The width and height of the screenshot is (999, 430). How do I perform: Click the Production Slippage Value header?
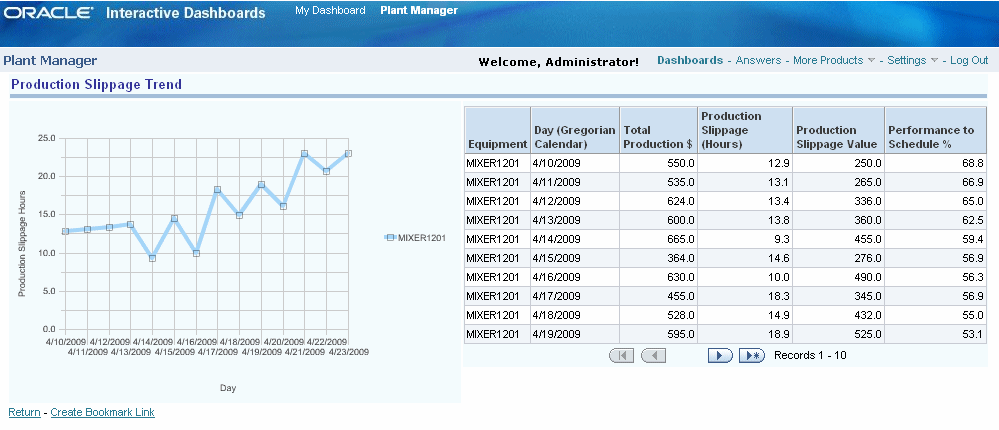[x=838, y=130]
